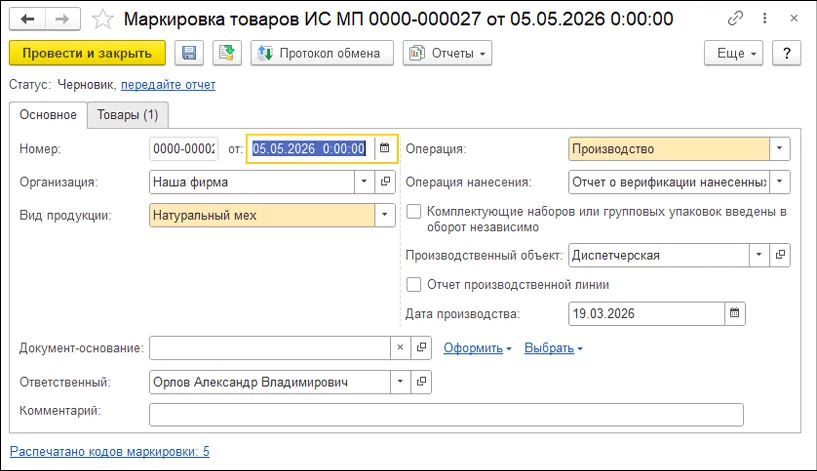Open the Производственный объект record icon
Viewport: 817px width, 471px height.
coord(780,255)
